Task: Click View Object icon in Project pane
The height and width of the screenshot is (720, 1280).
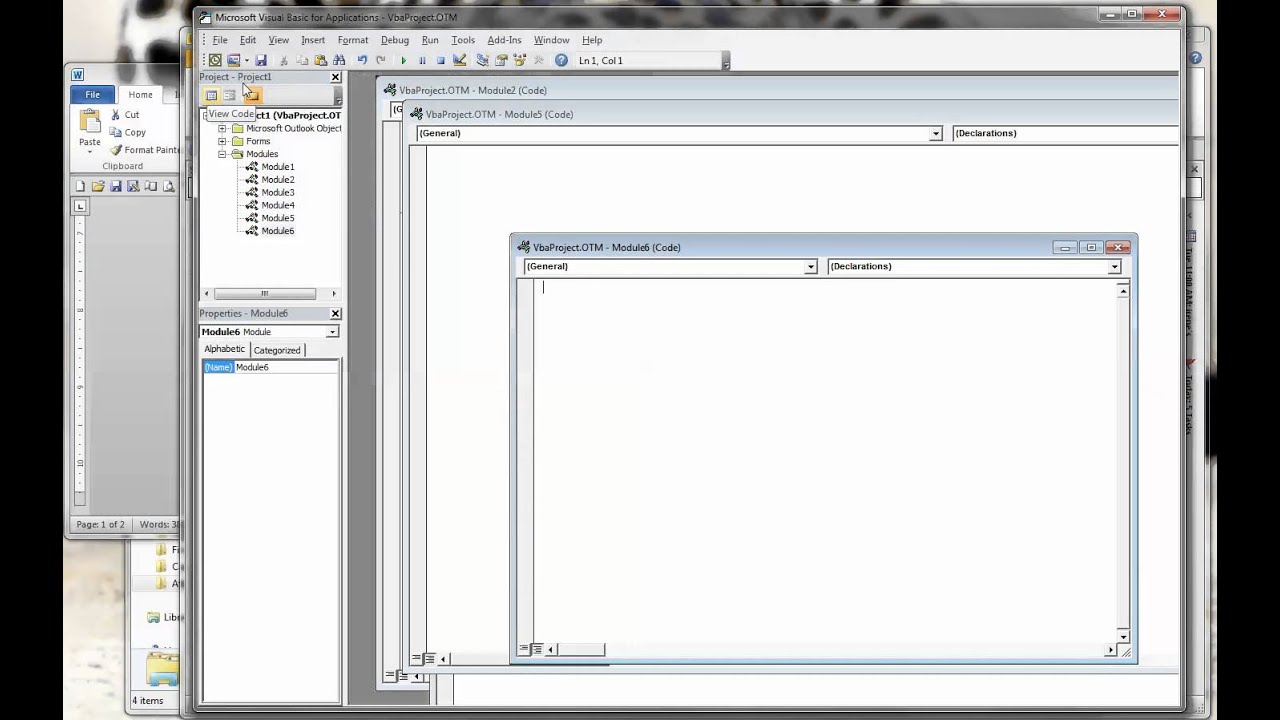Action: tap(230, 95)
